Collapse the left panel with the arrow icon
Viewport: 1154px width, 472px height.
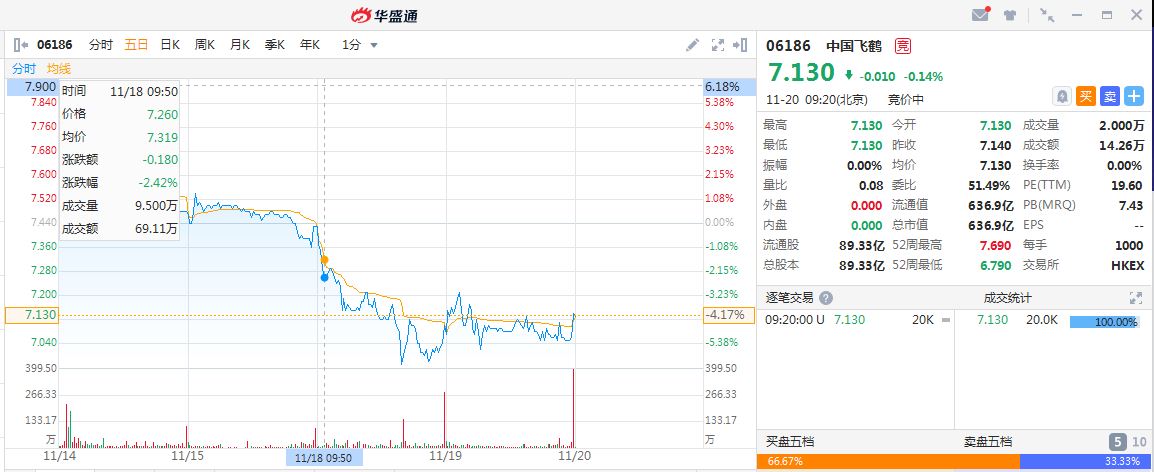(20, 45)
